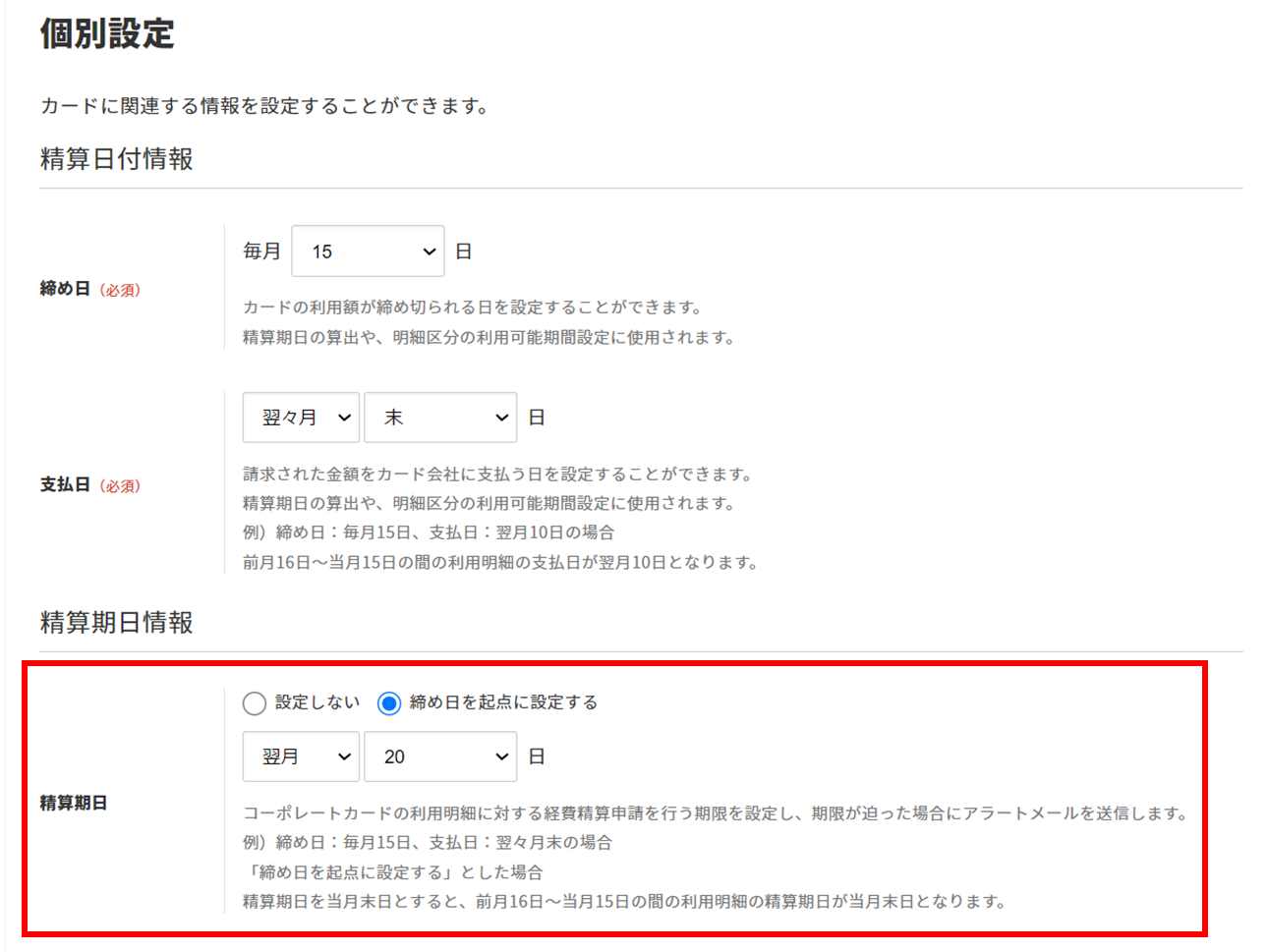1267x952 pixels.
Task: Click the chevron arrow on the 20 selector
Action: click(x=501, y=756)
